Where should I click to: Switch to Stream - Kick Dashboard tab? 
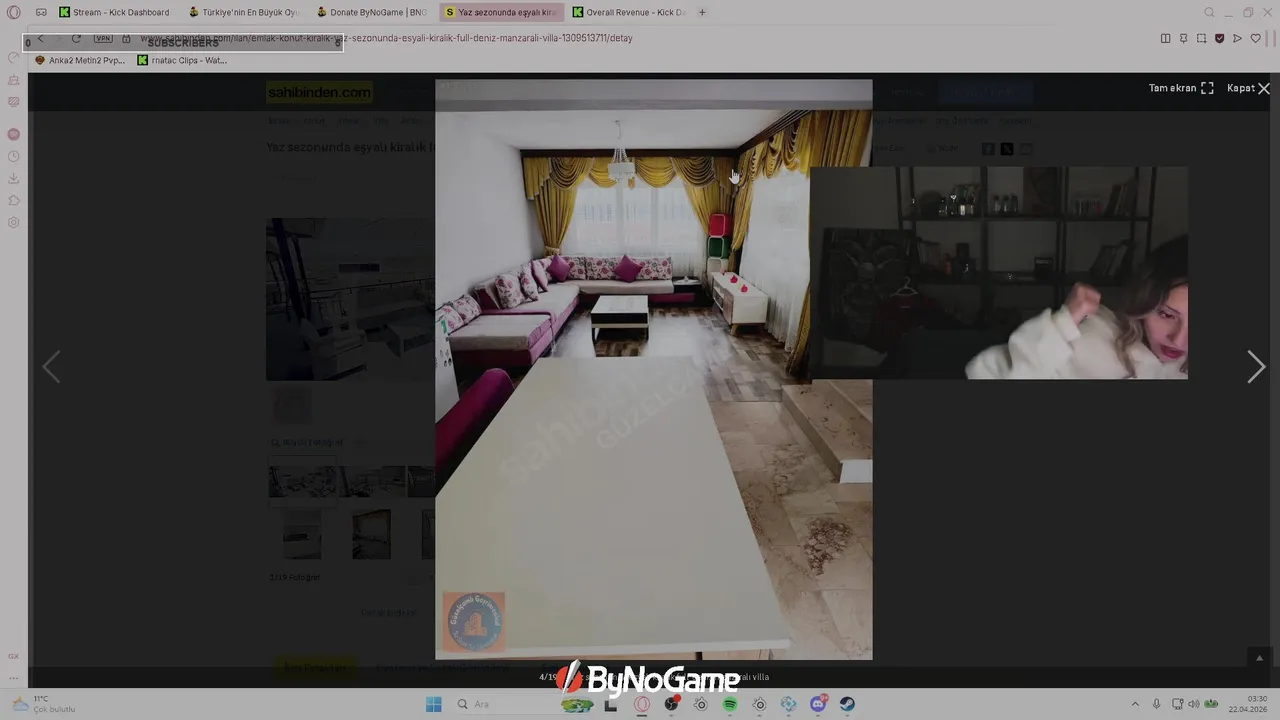click(114, 12)
